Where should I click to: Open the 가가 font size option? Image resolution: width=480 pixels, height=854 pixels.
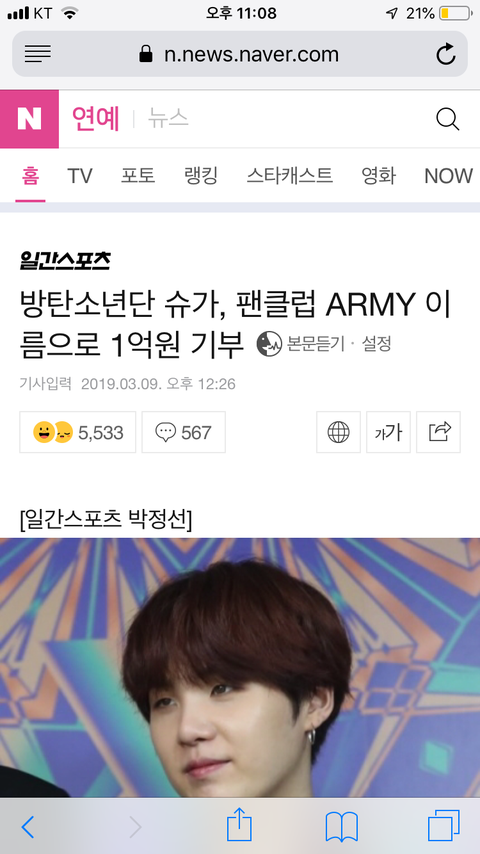tap(388, 432)
